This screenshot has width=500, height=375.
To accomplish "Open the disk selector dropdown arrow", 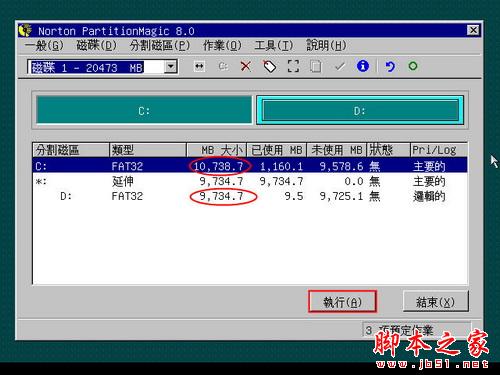I will point(171,67).
